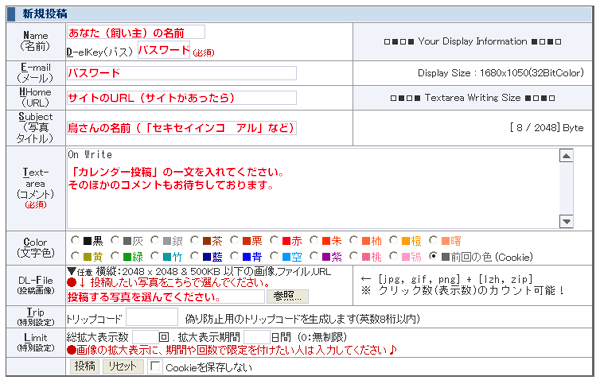600x384 pixels.
Task: Click the [8 / 2048] Byte counter text
Action: coord(546,128)
